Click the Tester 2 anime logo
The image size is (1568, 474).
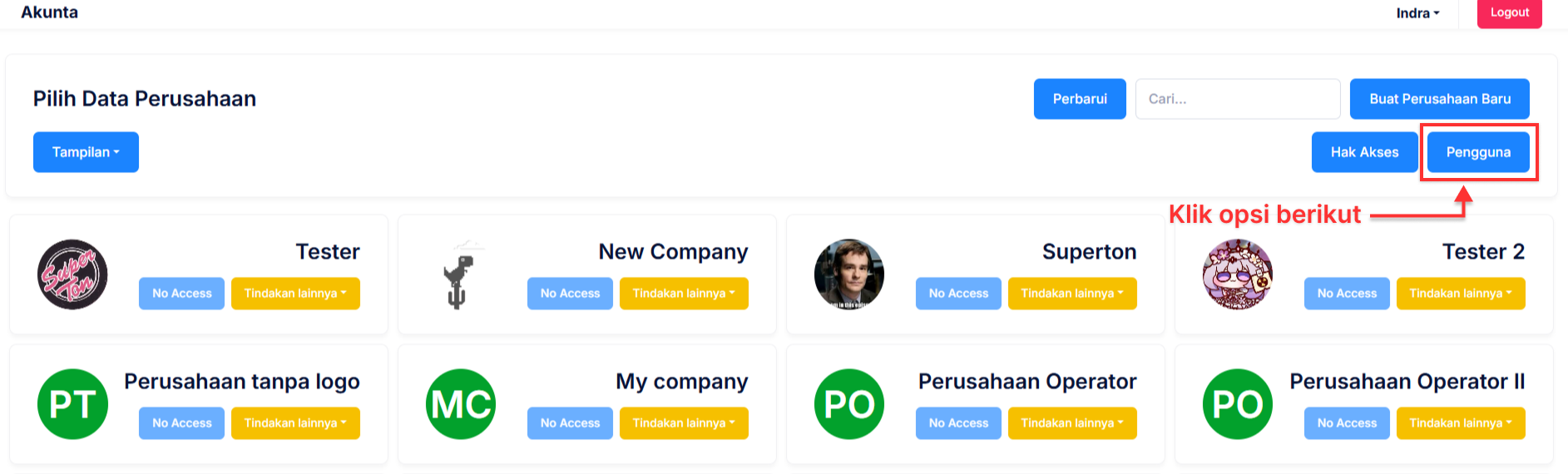pyautogui.click(x=1237, y=274)
